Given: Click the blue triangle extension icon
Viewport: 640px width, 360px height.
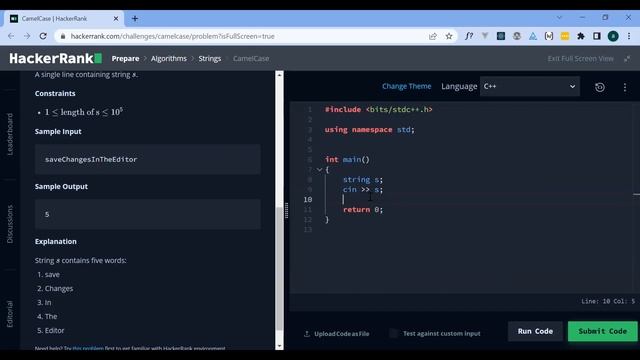Looking at the screenshot, I should [x=533, y=36].
